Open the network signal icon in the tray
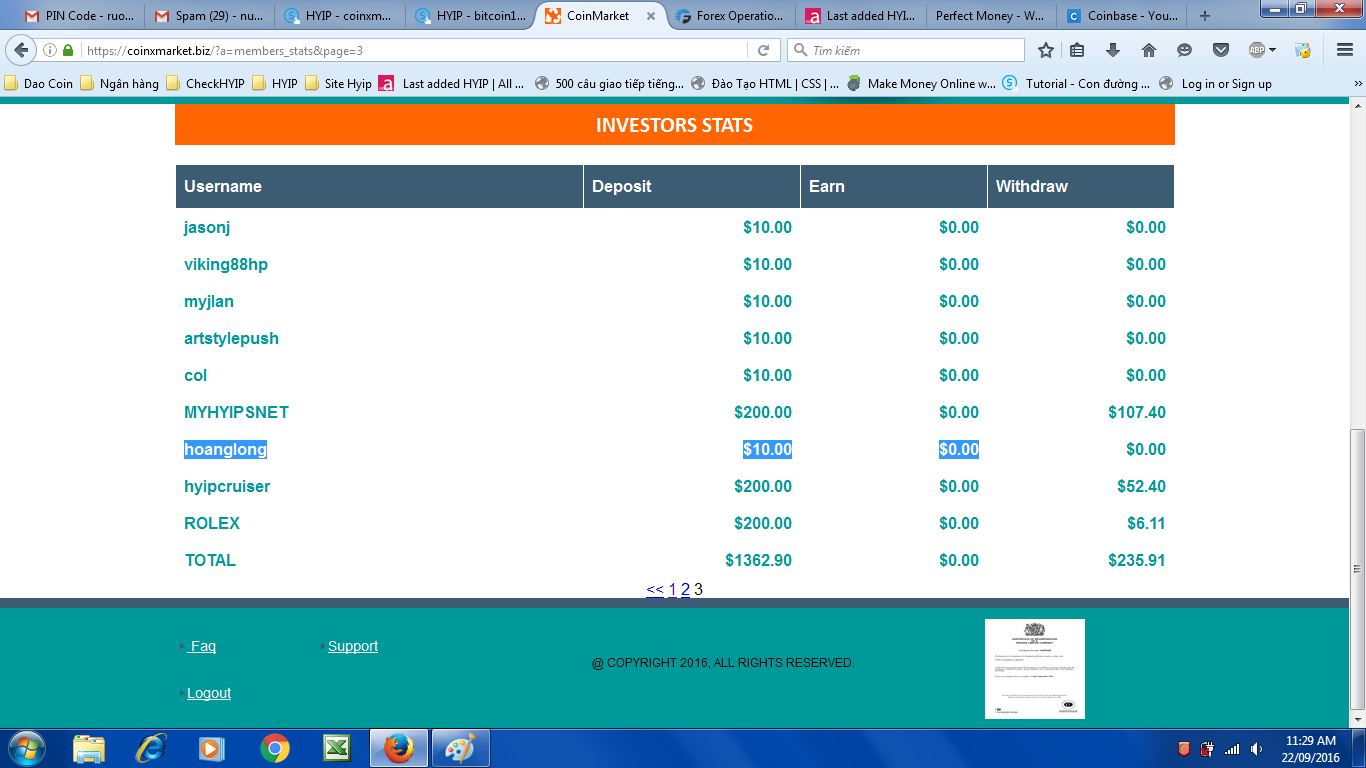 coord(1232,748)
